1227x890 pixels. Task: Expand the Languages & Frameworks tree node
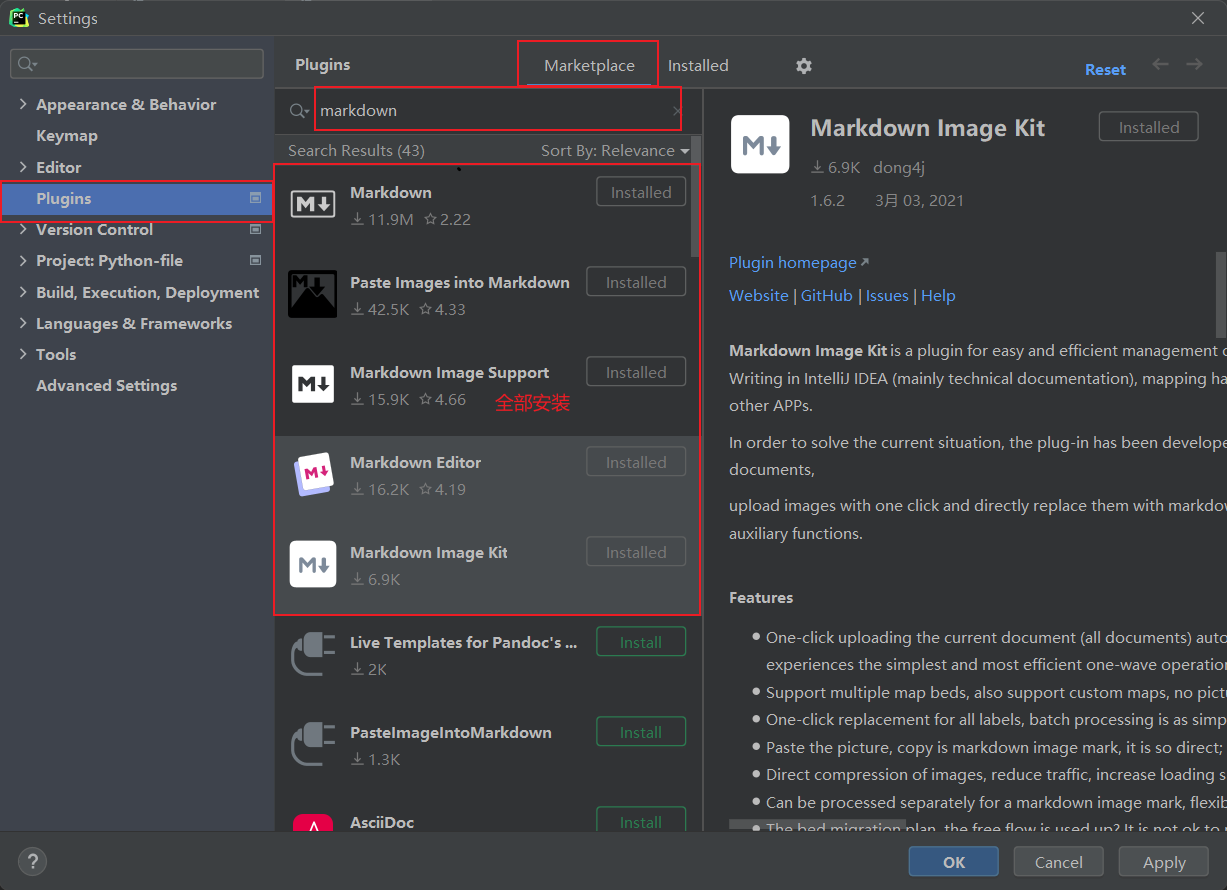(23, 324)
